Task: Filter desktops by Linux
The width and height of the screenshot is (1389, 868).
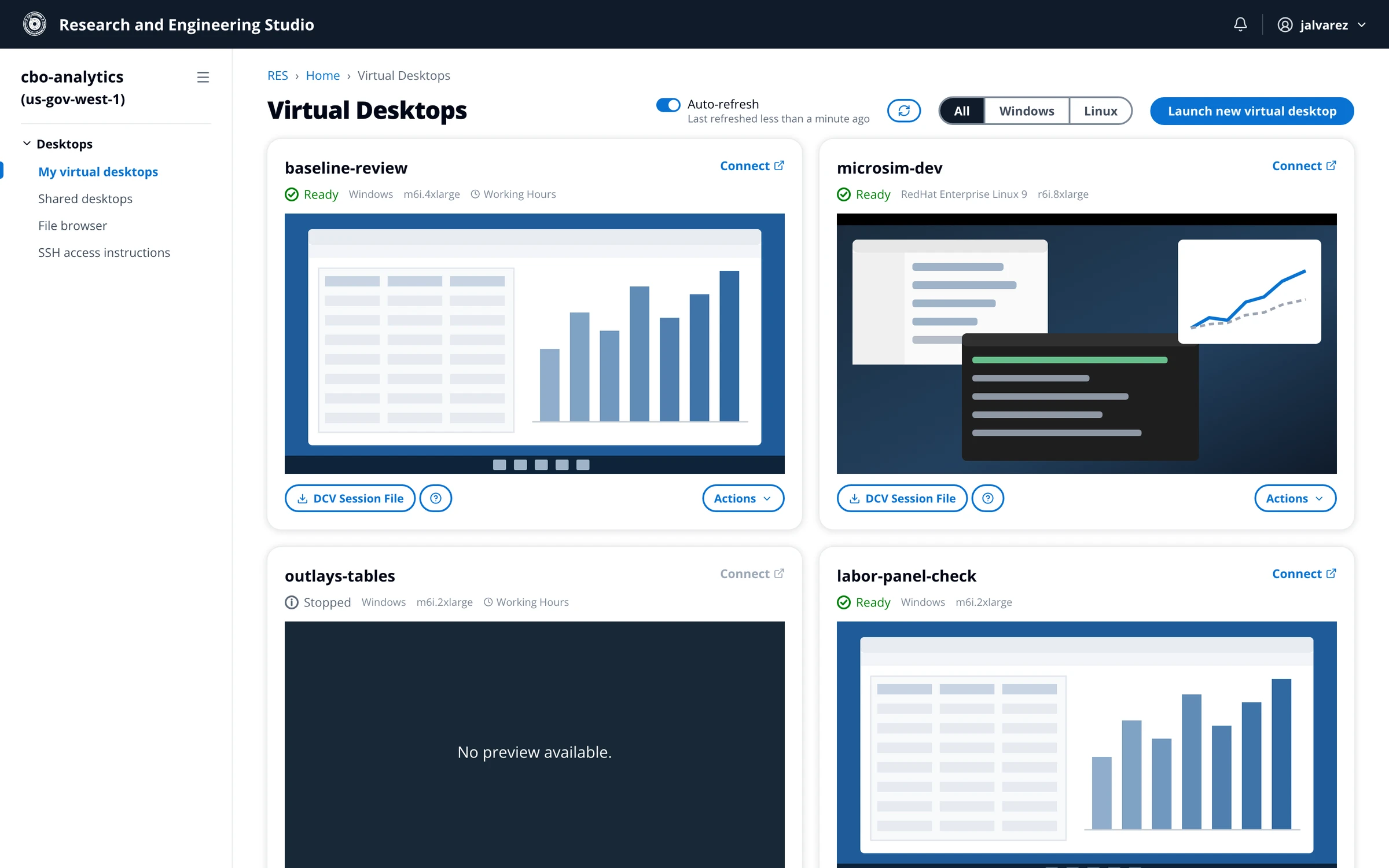Action: pos(1100,111)
